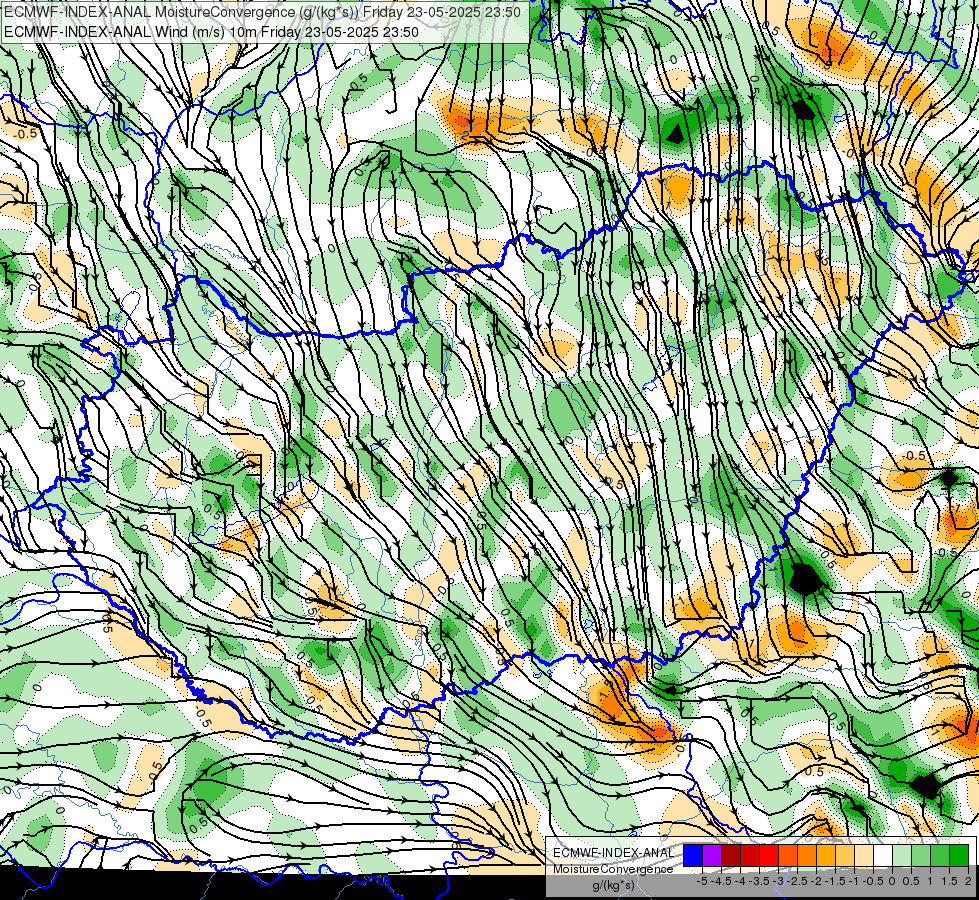This screenshot has width=979, height=900.
Task: Click the blue swatch in the legend
Action: 693,855
